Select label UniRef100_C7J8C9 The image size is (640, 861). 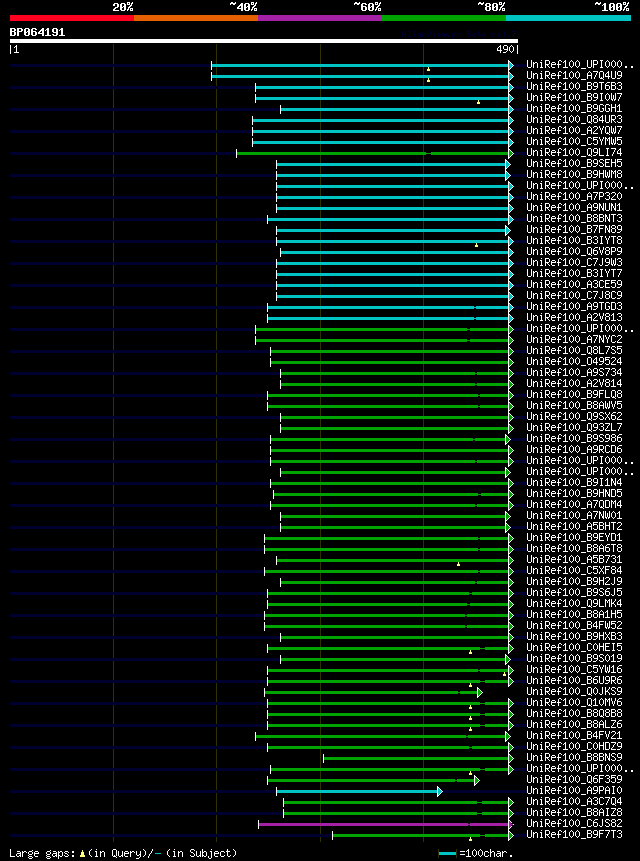[574, 295]
